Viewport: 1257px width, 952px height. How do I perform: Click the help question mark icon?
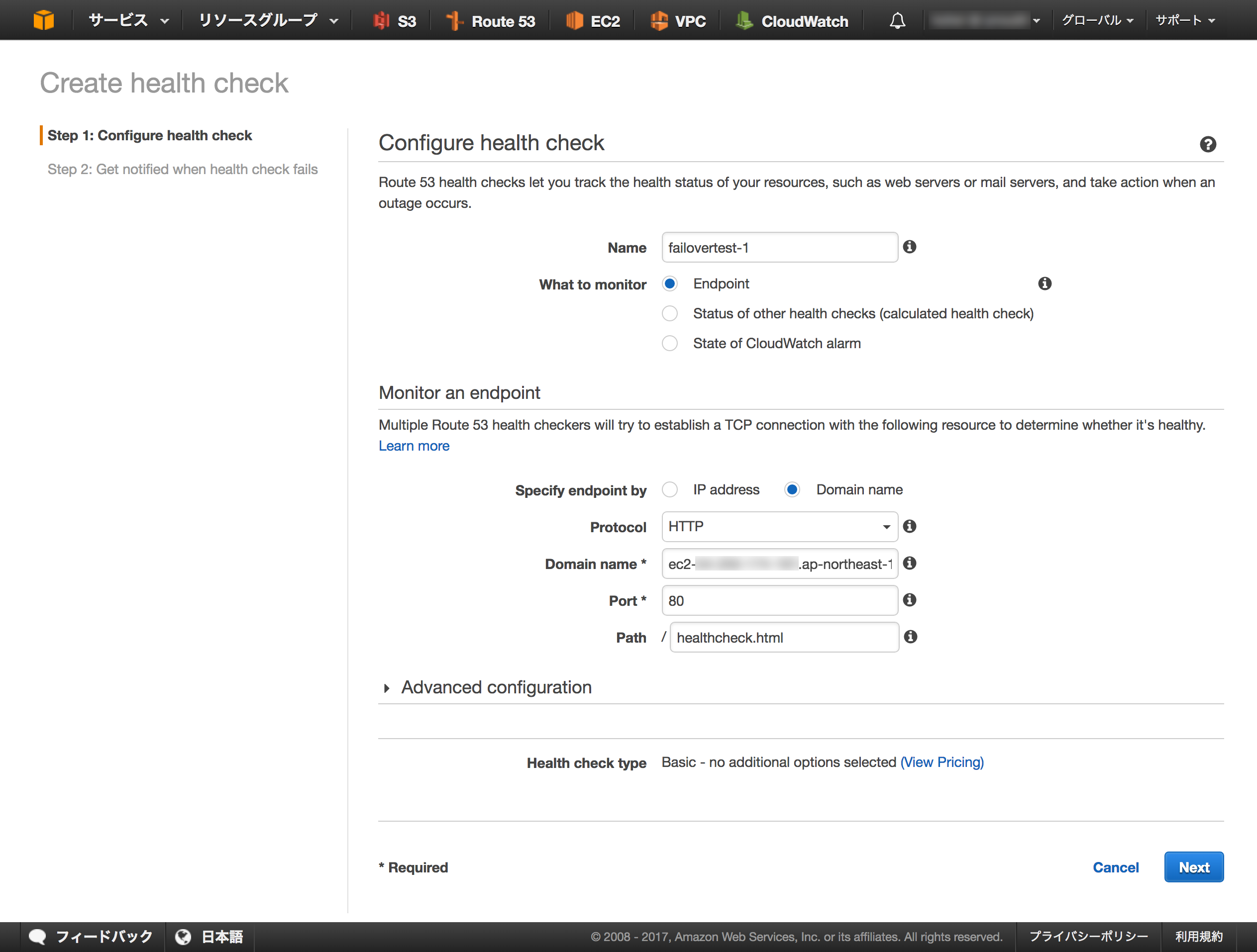pyautogui.click(x=1208, y=144)
